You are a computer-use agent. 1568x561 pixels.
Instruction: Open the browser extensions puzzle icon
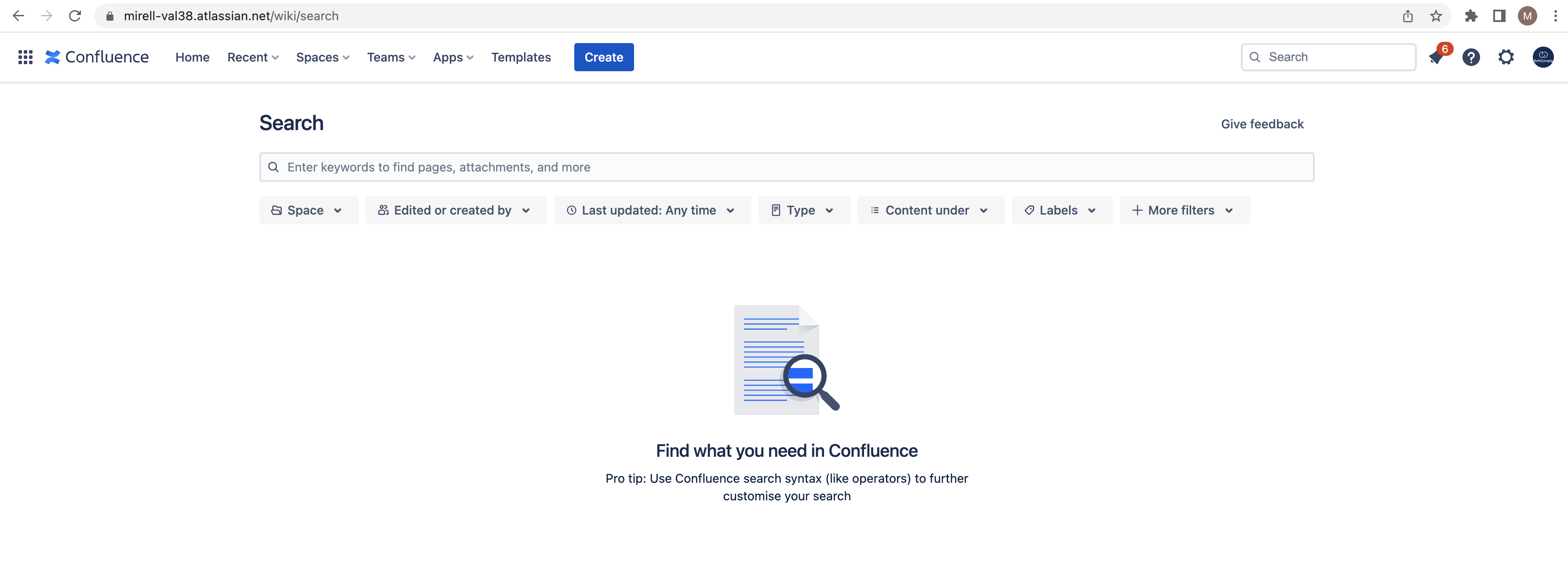(1471, 16)
